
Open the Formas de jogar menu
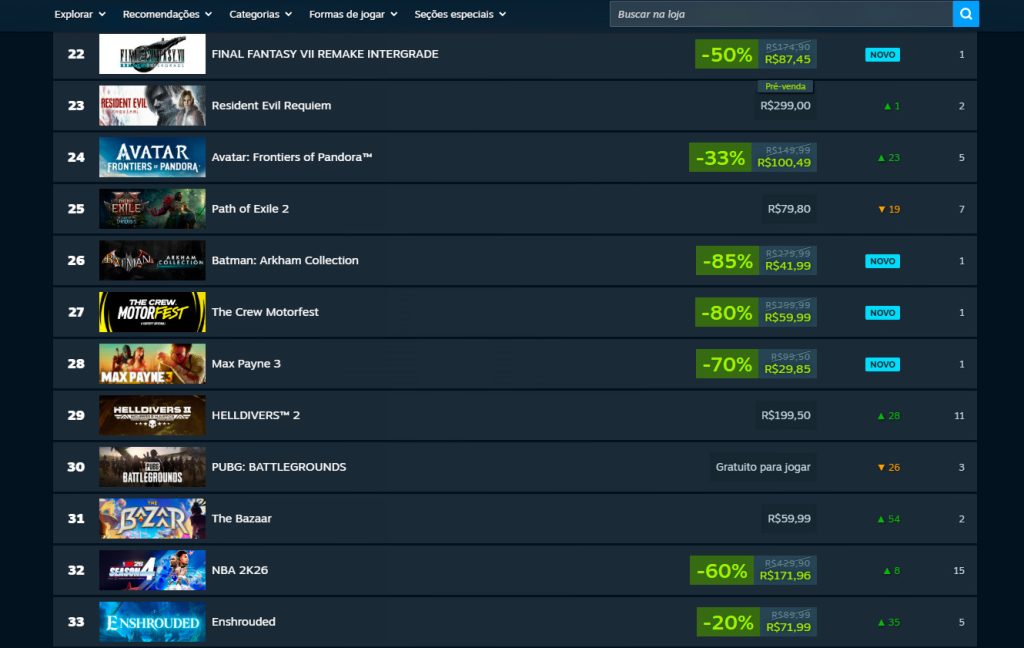(353, 14)
